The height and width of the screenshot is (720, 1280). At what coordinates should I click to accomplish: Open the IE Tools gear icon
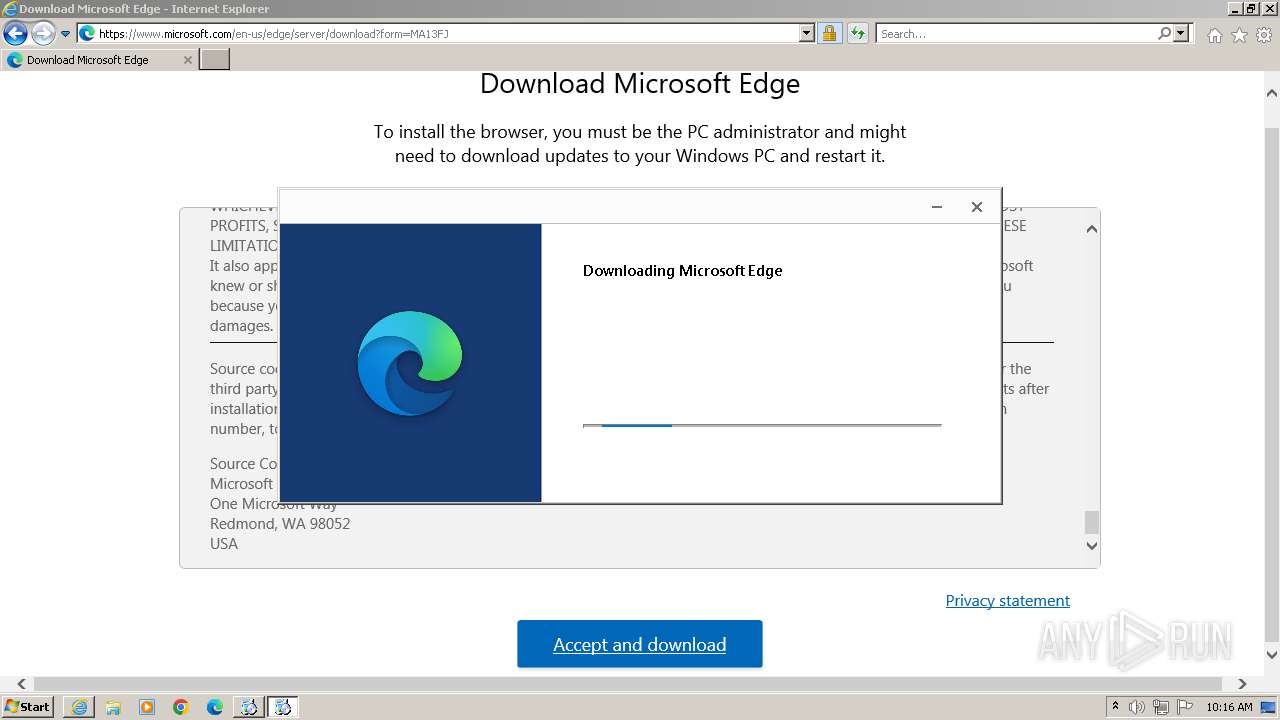point(1264,35)
